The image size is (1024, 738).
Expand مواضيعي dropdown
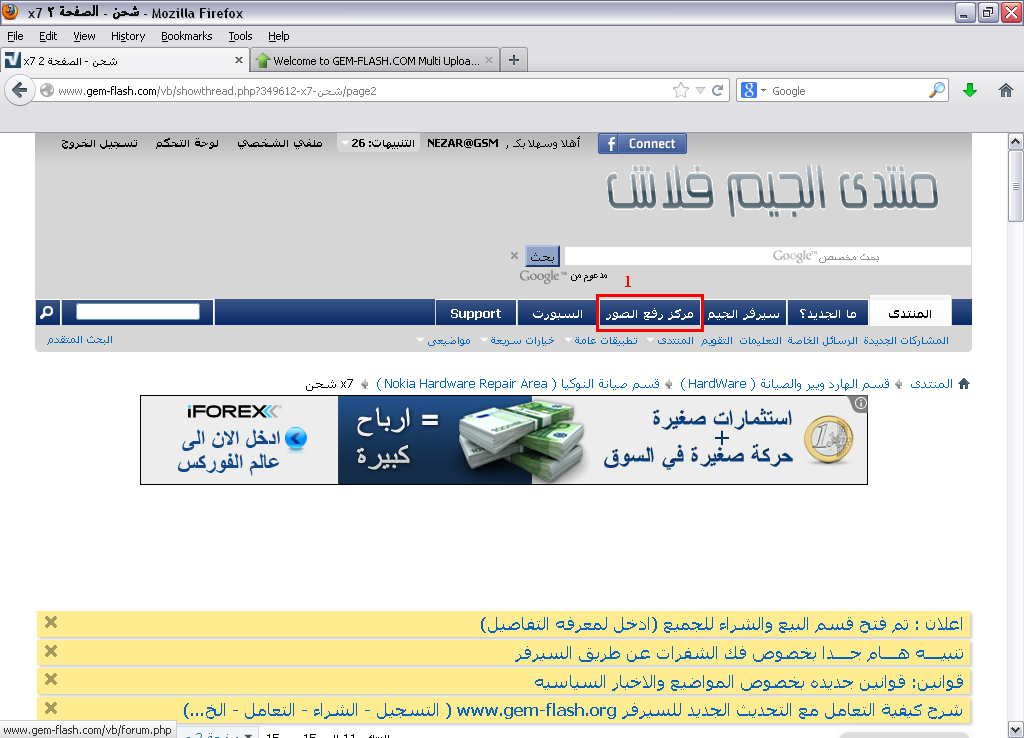[444, 340]
